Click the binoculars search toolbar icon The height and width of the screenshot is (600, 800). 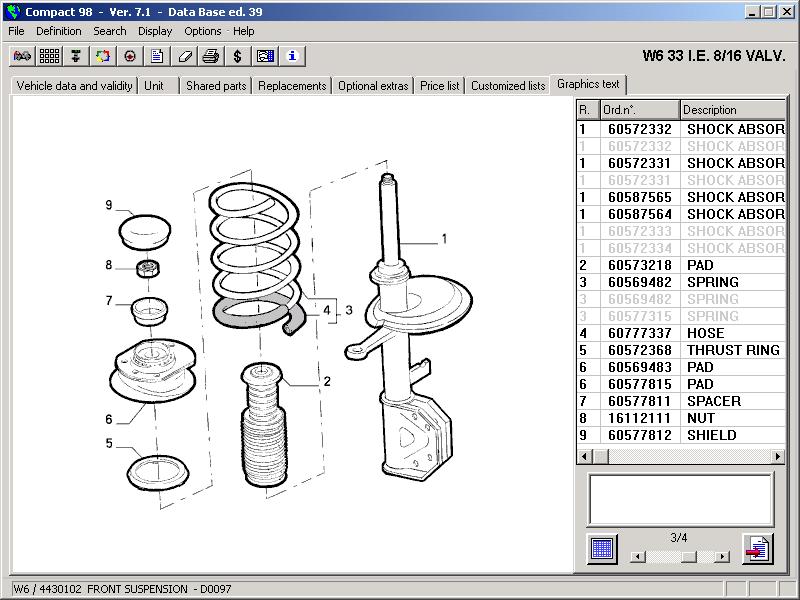[x=22, y=56]
